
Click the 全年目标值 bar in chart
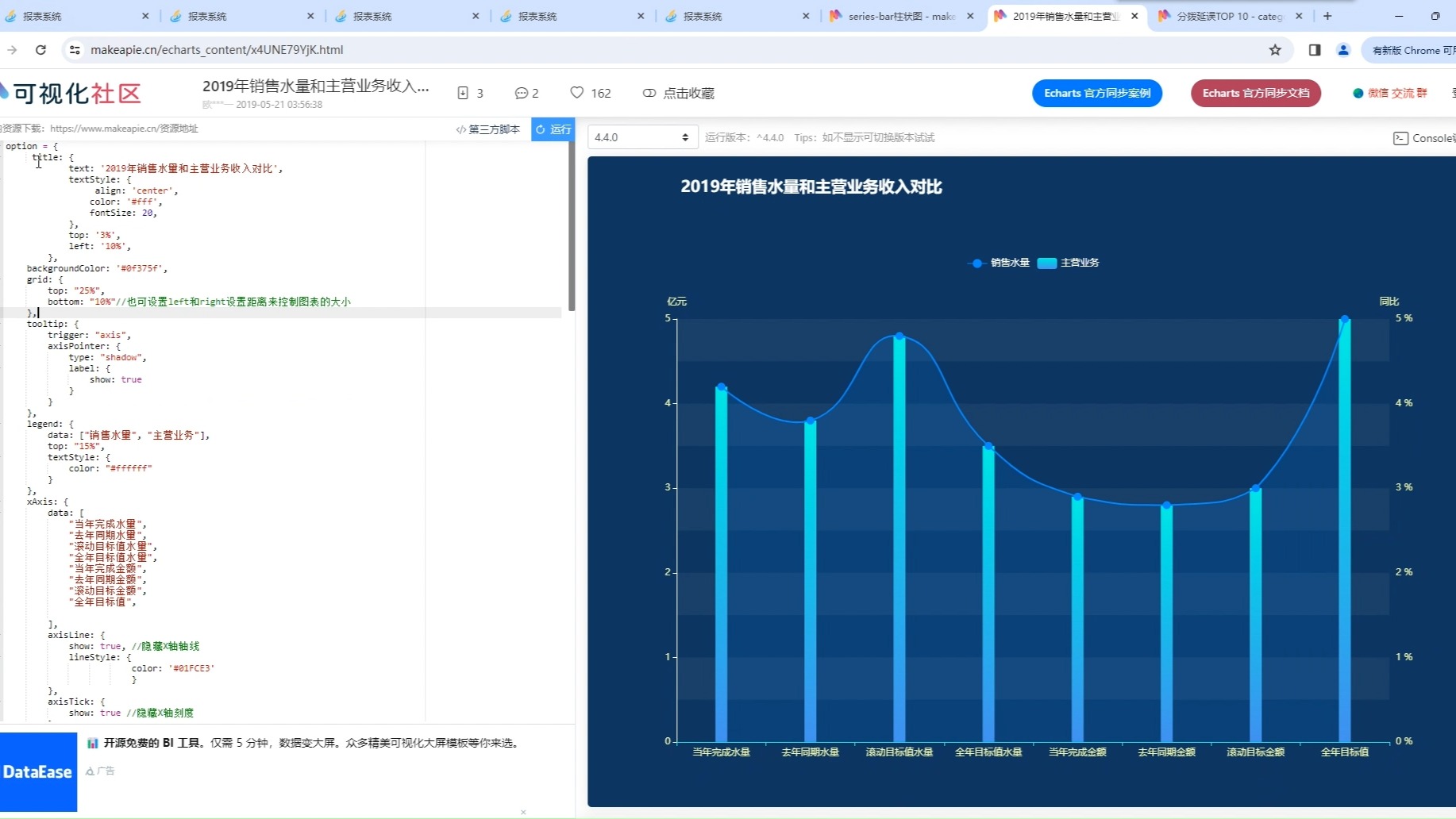(1345, 530)
